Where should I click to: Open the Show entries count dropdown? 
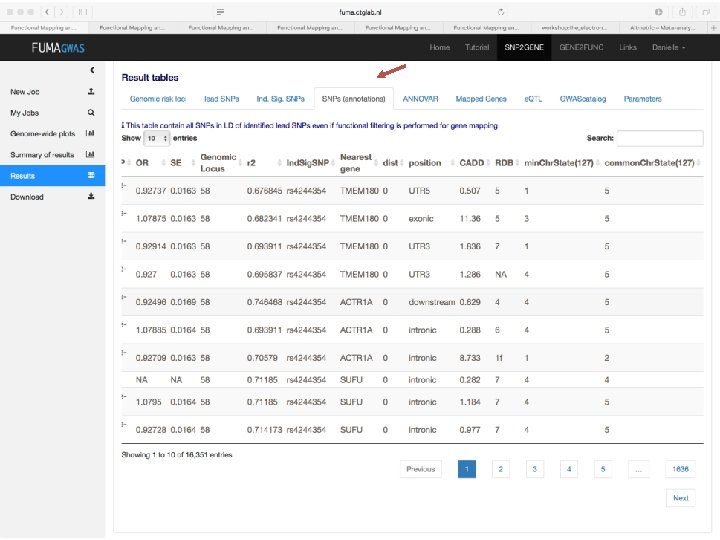pyautogui.click(x=157, y=138)
